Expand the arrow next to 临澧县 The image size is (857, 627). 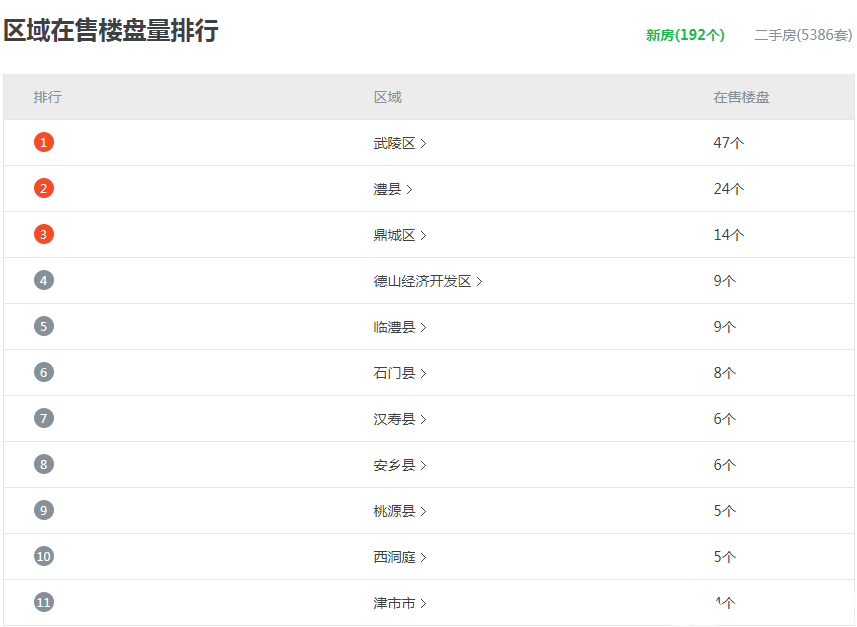tap(424, 327)
